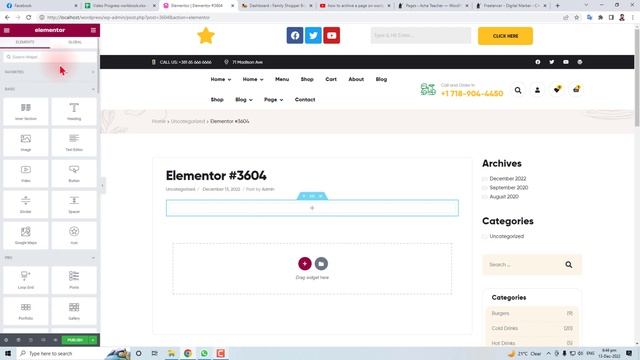
Task: Open the Contact nav item
Action: [305, 100]
